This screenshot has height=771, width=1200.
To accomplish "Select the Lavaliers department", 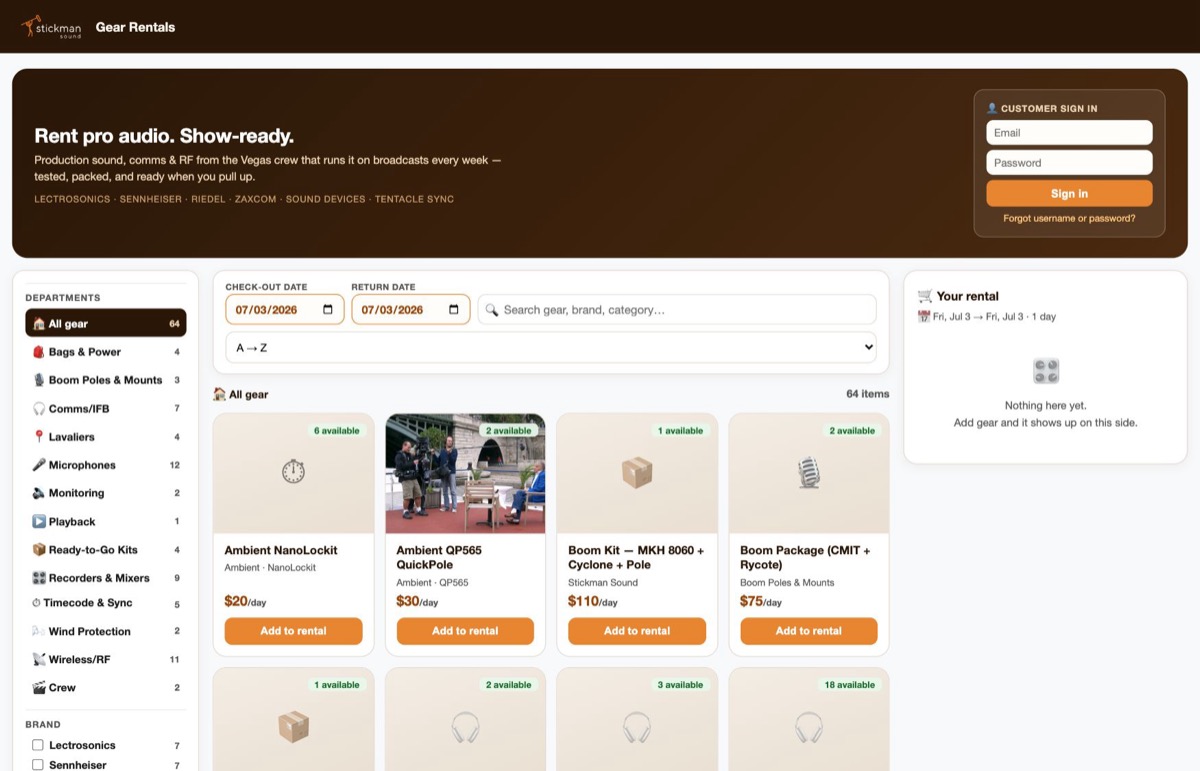I will [106, 437].
